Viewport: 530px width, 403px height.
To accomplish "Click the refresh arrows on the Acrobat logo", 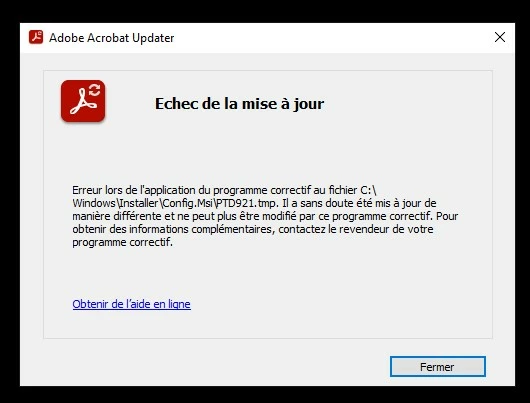I will tap(95, 90).
